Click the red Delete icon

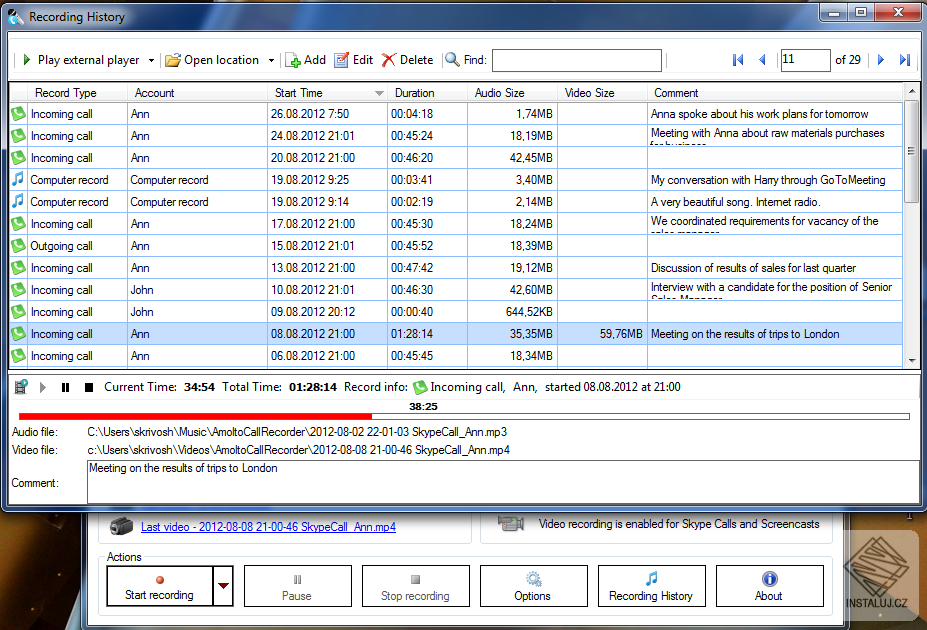pyautogui.click(x=389, y=60)
